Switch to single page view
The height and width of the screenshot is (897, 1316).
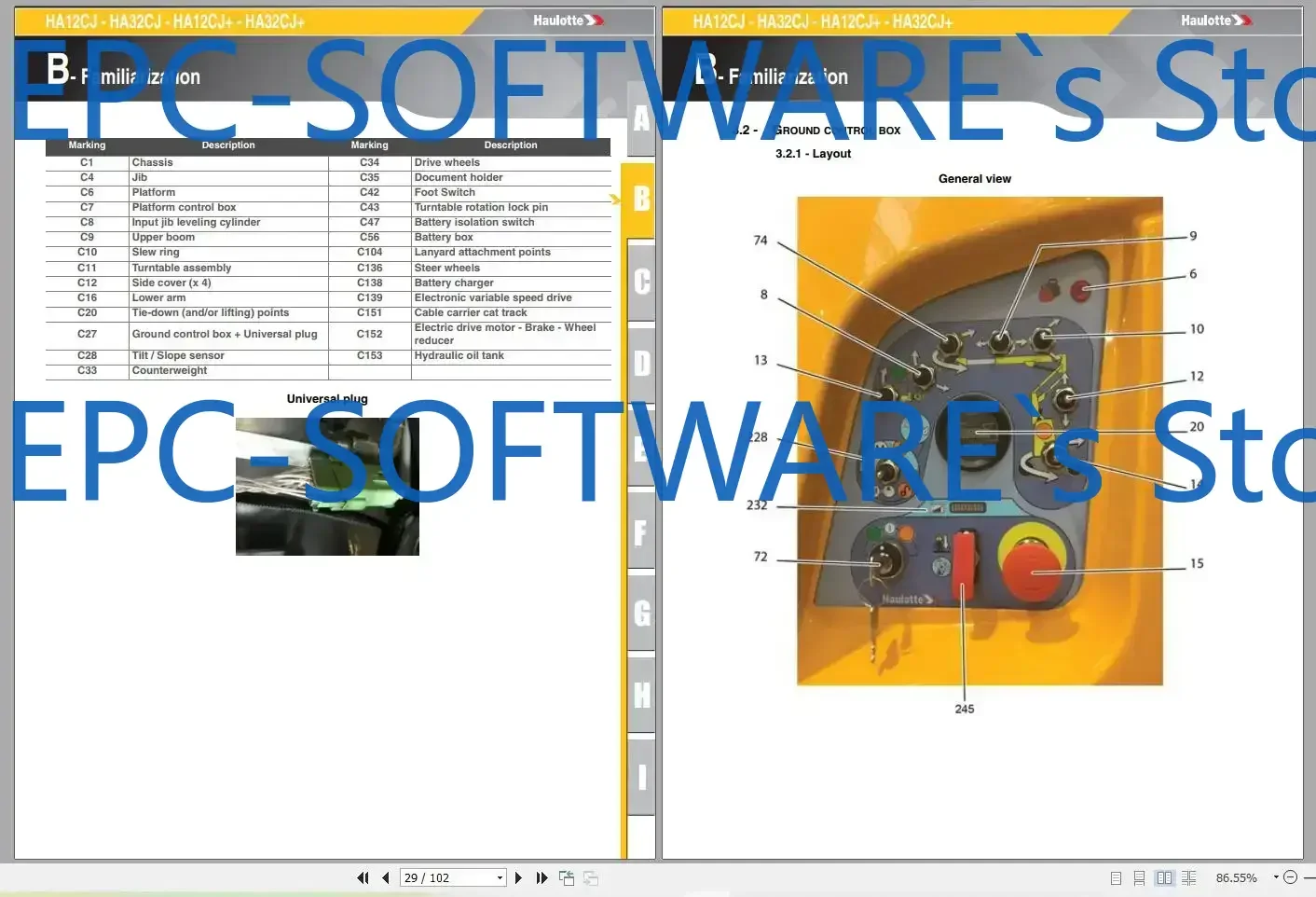click(1116, 877)
